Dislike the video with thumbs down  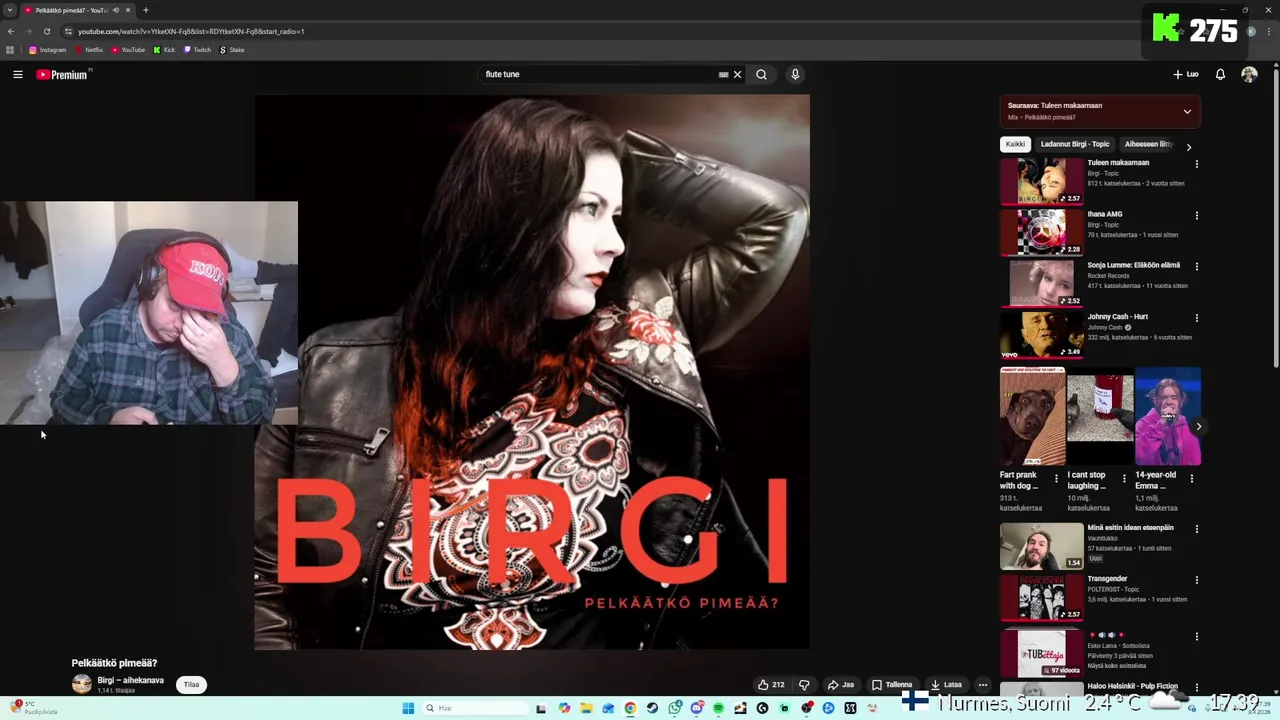[x=804, y=685]
